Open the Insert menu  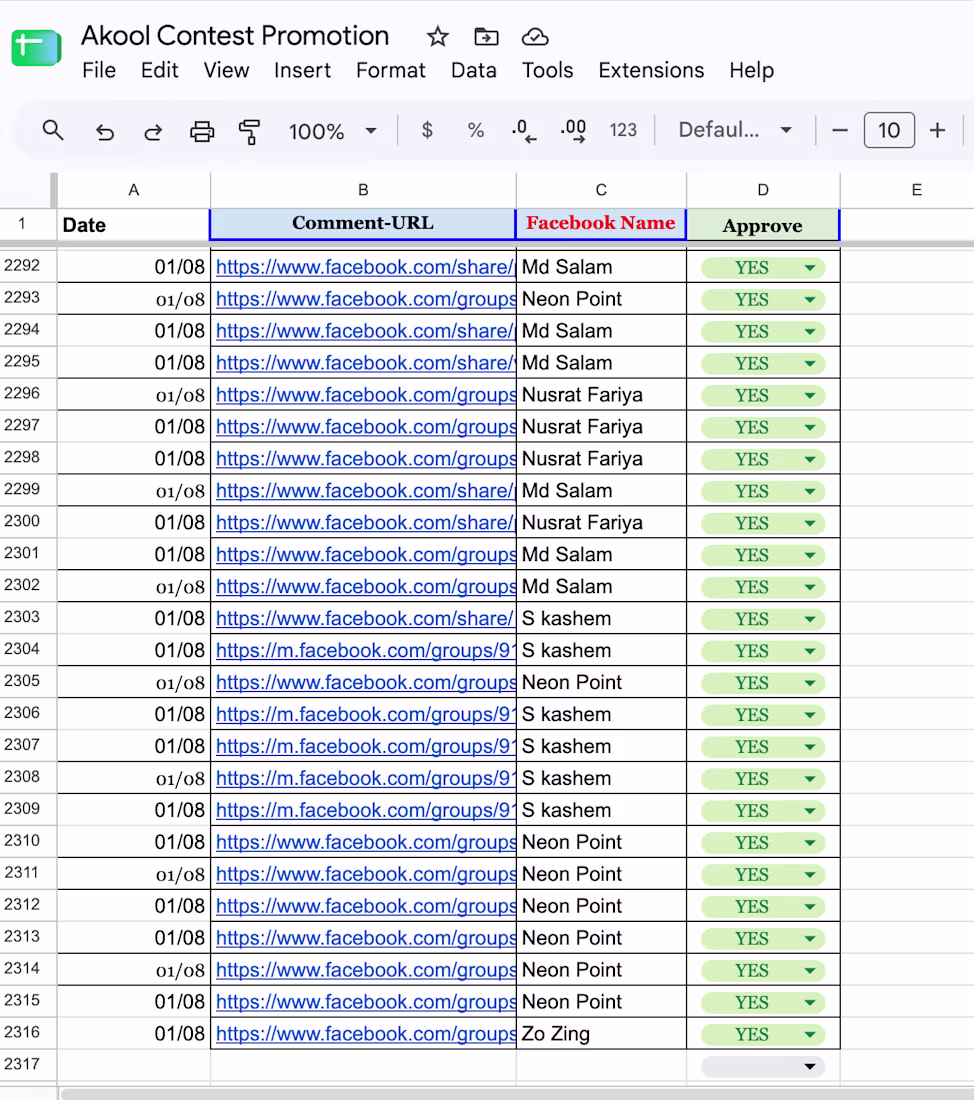(302, 70)
